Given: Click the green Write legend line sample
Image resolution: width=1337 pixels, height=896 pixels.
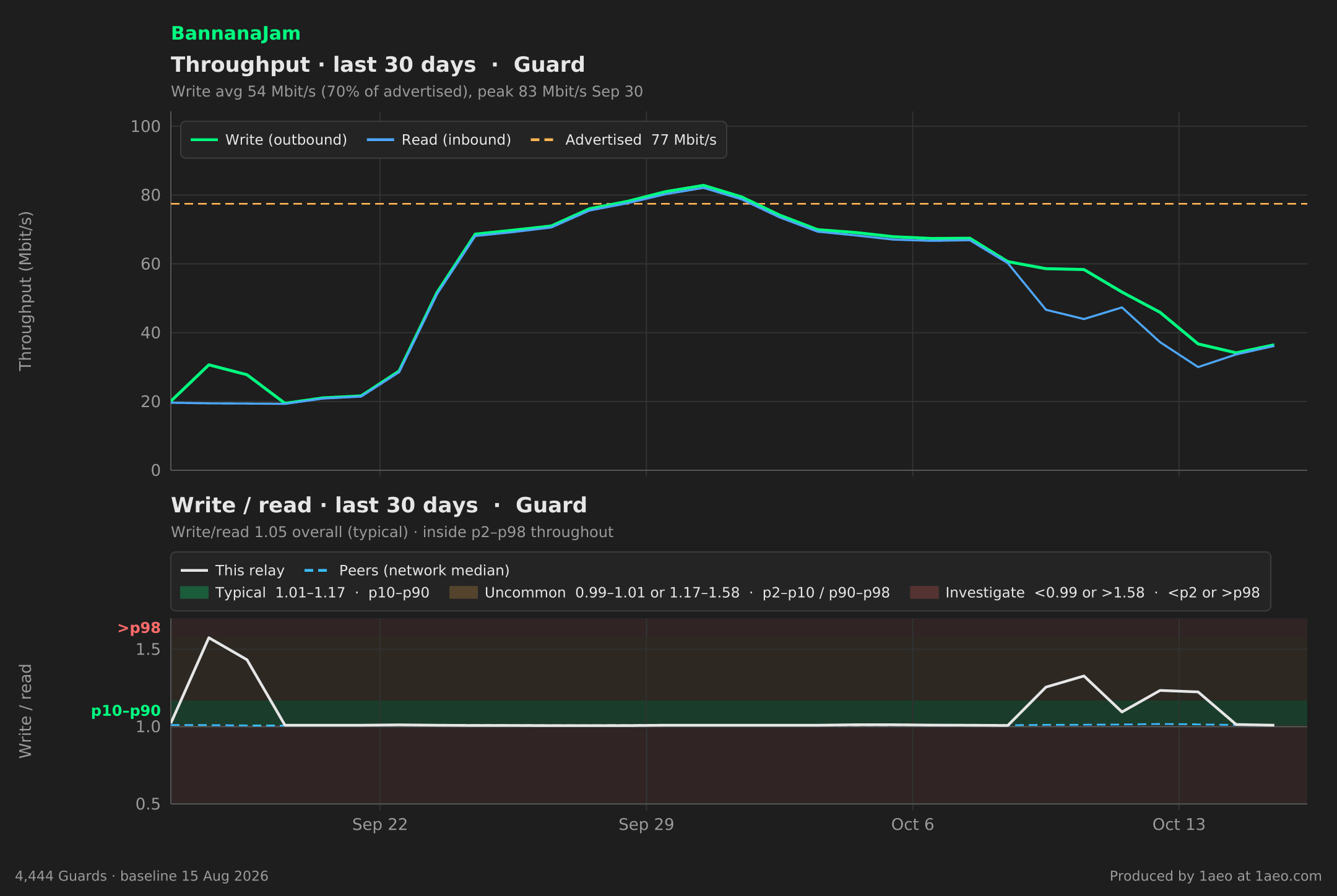Looking at the screenshot, I should (x=204, y=140).
